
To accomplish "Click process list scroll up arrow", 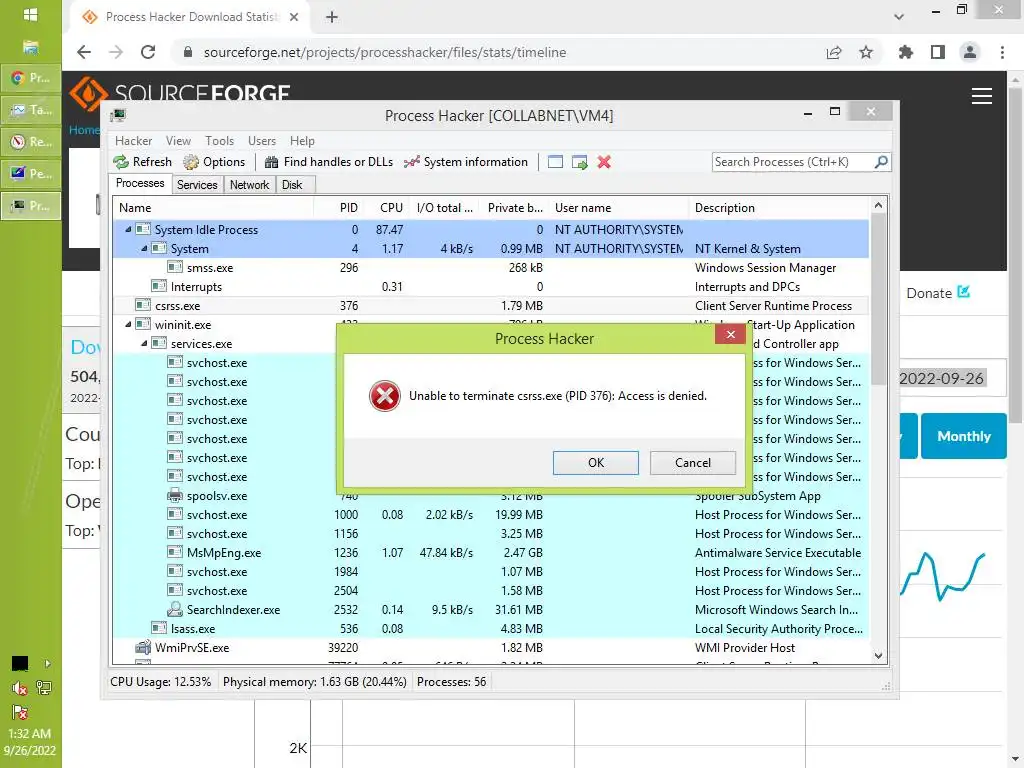I will click(878, 205).
